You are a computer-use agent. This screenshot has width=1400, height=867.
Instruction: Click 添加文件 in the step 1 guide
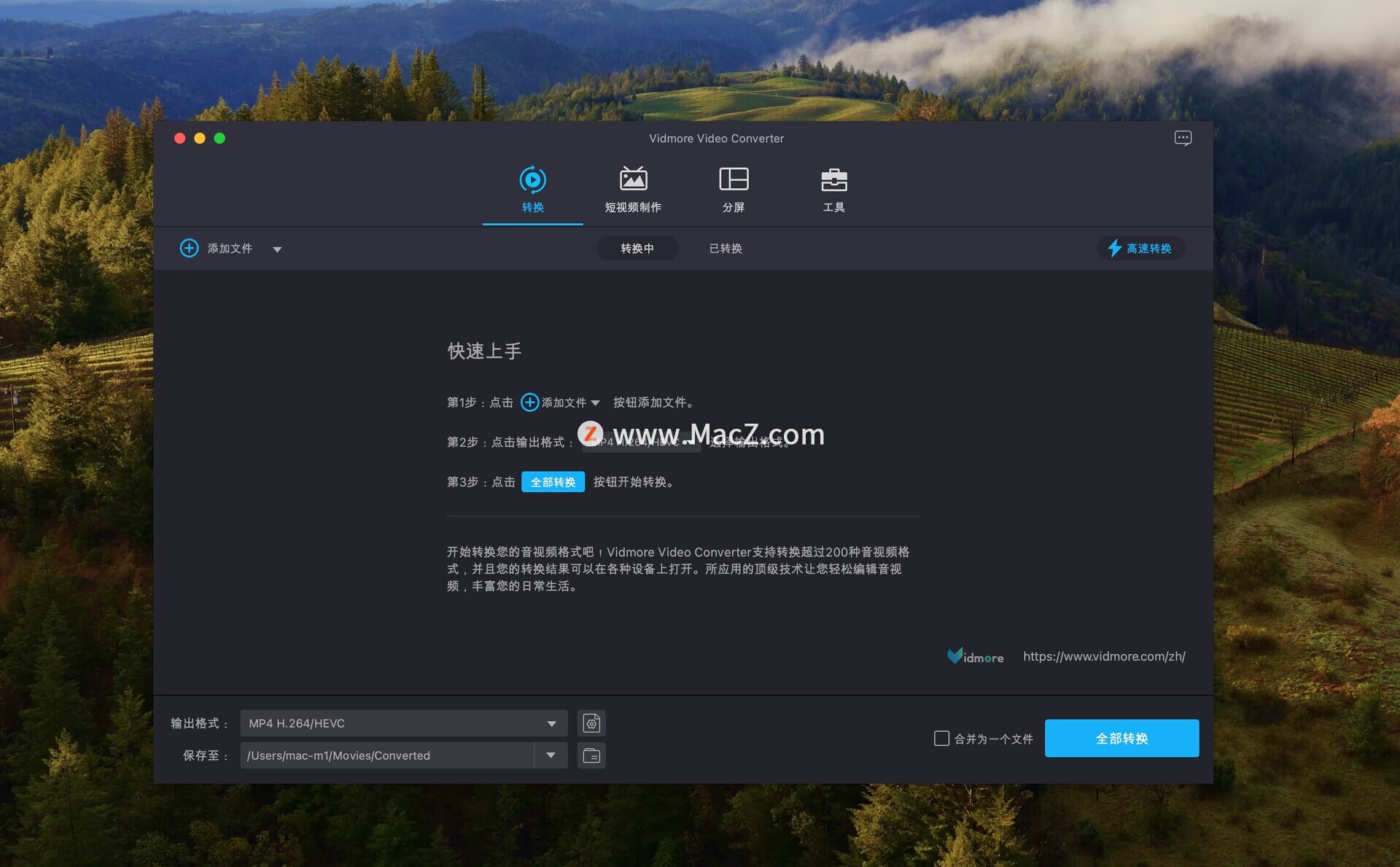tap(560, 402)
